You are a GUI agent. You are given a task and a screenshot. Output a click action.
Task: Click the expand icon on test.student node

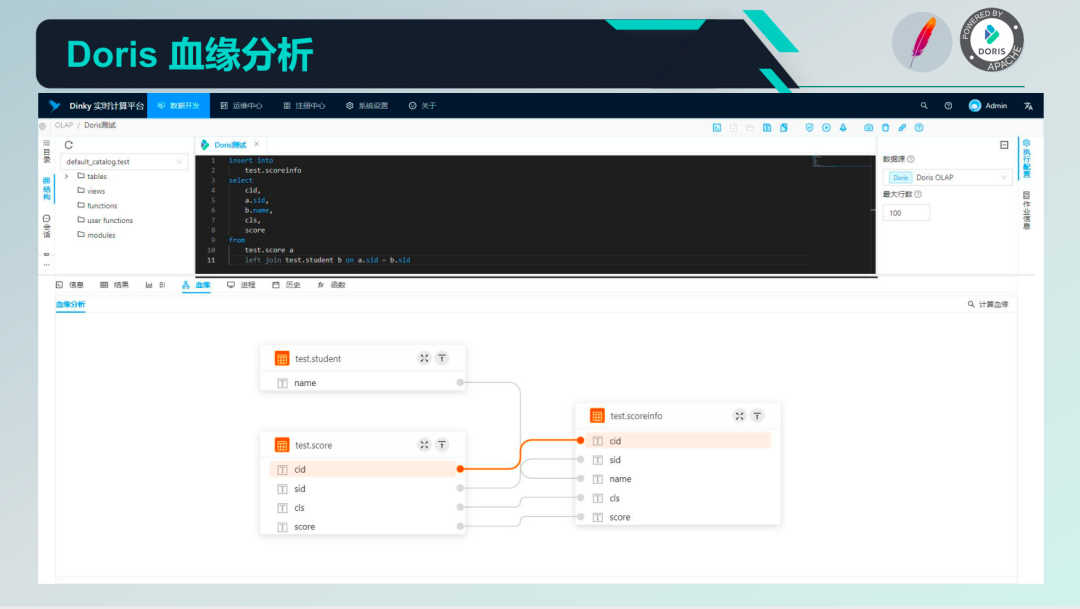424,358
